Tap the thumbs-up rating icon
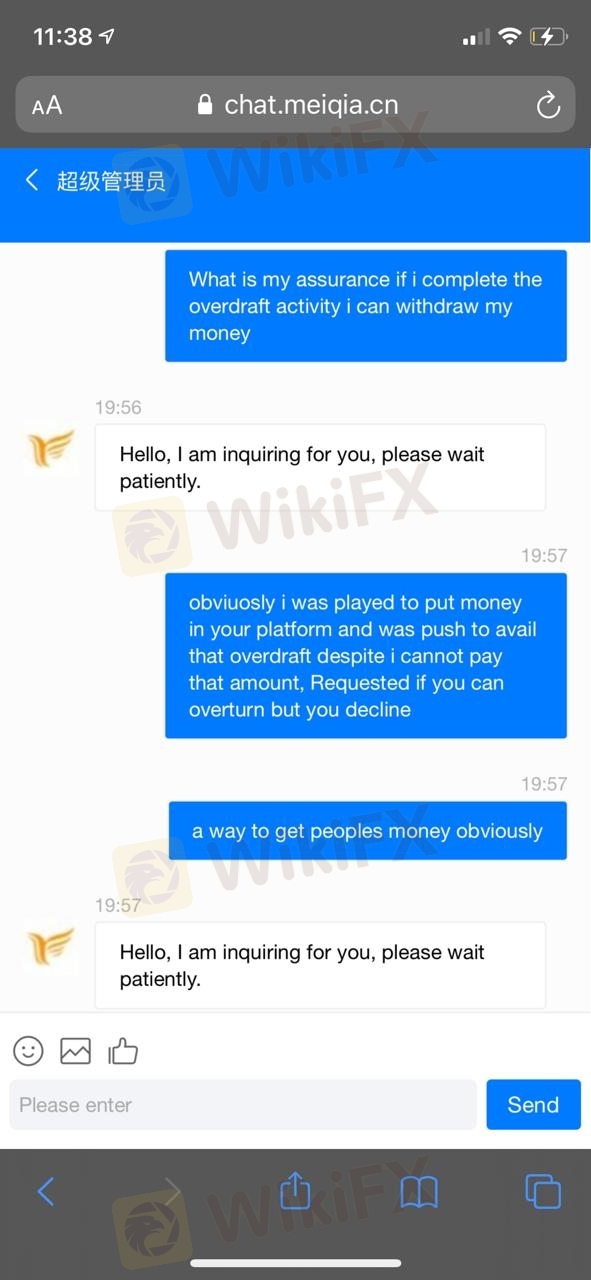Viewport: 591px width, 1280px height. [x=123, y=1050]
